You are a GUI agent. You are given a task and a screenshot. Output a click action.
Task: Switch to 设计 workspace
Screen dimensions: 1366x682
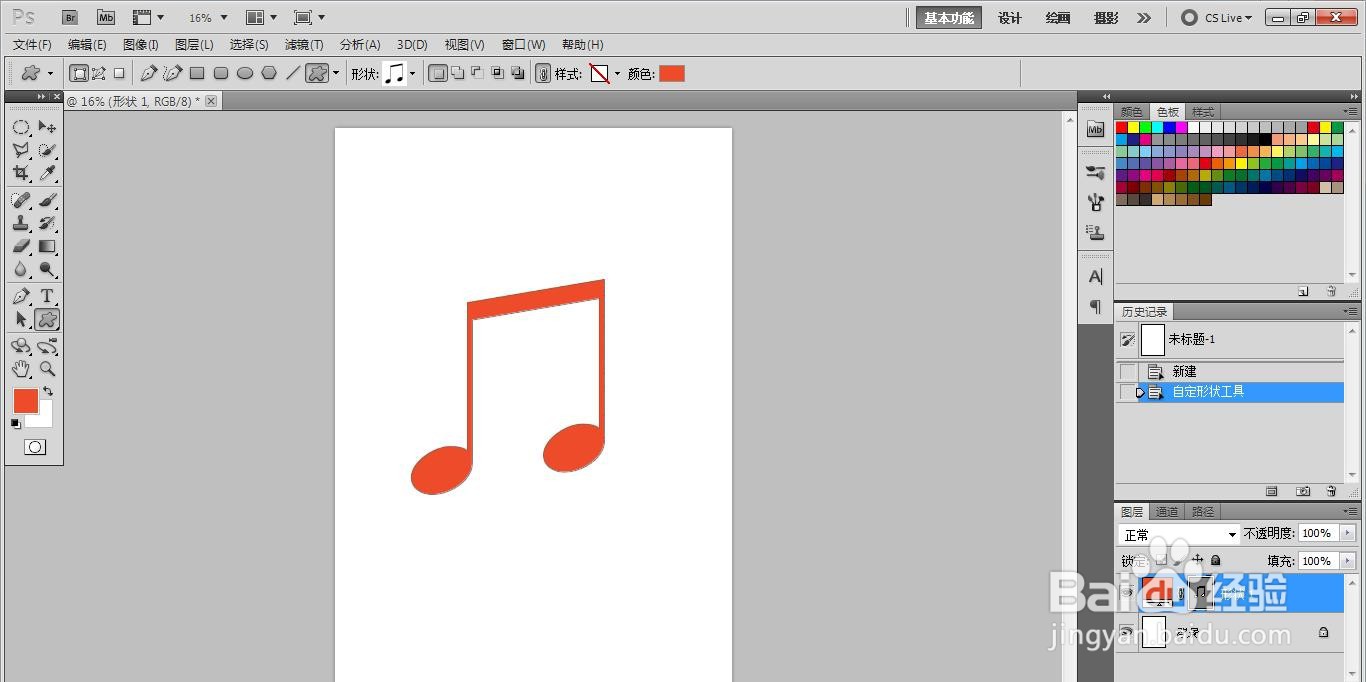[1010, 17]
